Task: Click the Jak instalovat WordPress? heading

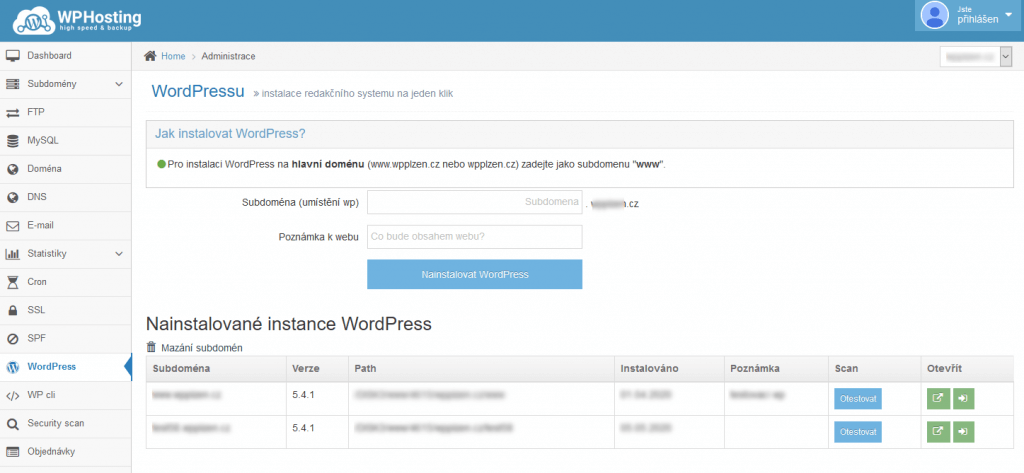Action: click(x=231, y=134)
